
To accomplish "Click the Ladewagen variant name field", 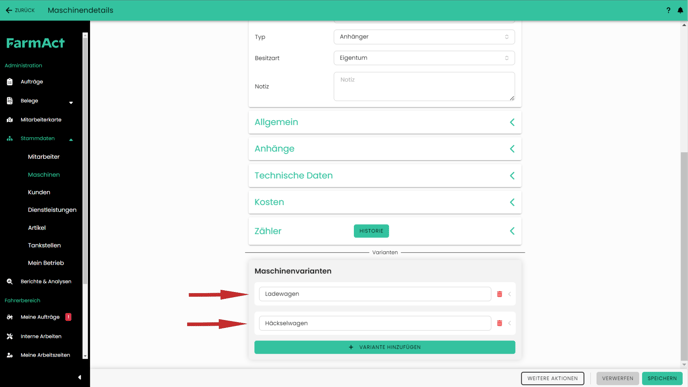I will click(x=375, y=294).
